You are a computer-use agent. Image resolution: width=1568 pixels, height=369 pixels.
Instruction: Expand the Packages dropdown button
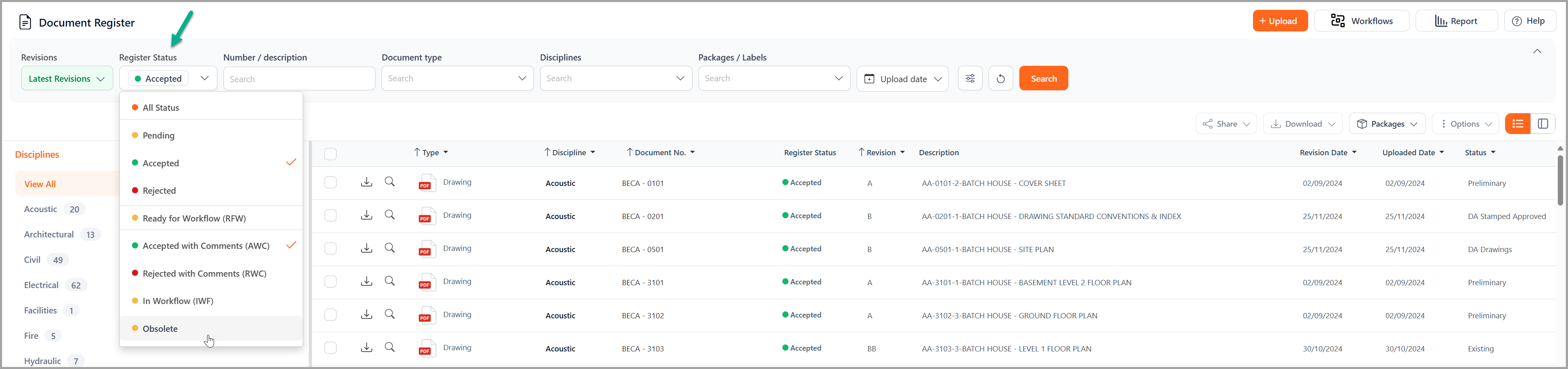[x=1387, y=123]
